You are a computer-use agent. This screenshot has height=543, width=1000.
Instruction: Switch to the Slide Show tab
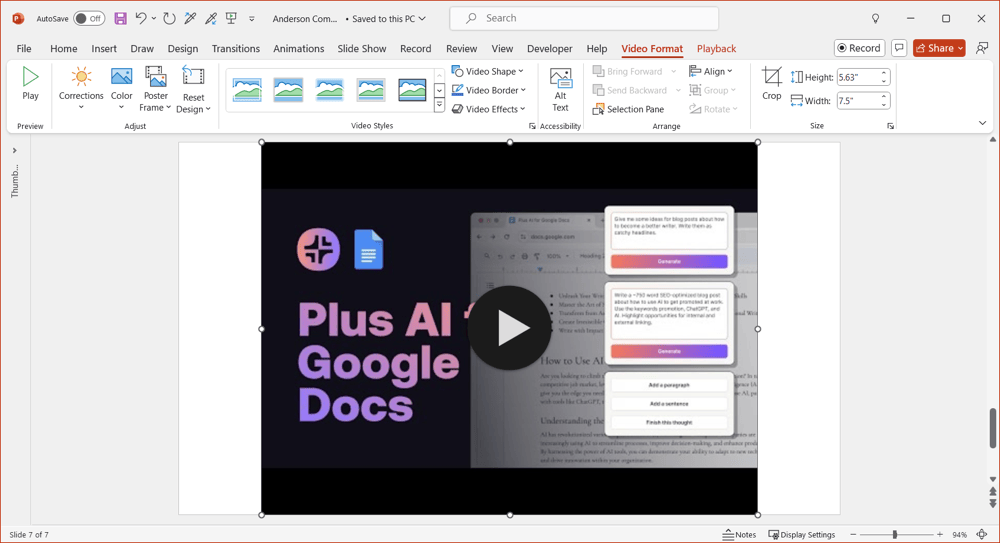(362, 48)
